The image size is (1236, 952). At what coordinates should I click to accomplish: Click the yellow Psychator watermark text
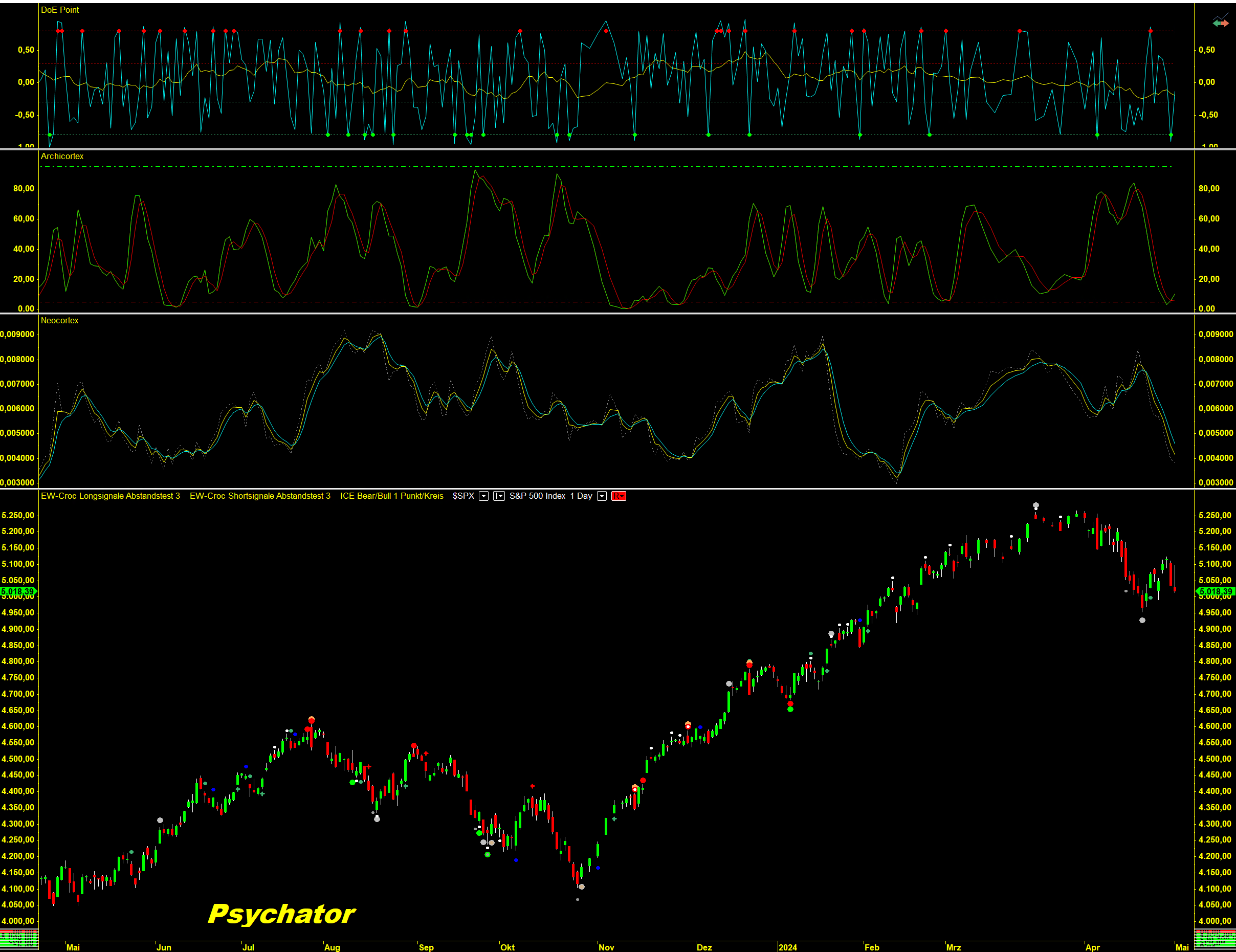tap(281, 914)
